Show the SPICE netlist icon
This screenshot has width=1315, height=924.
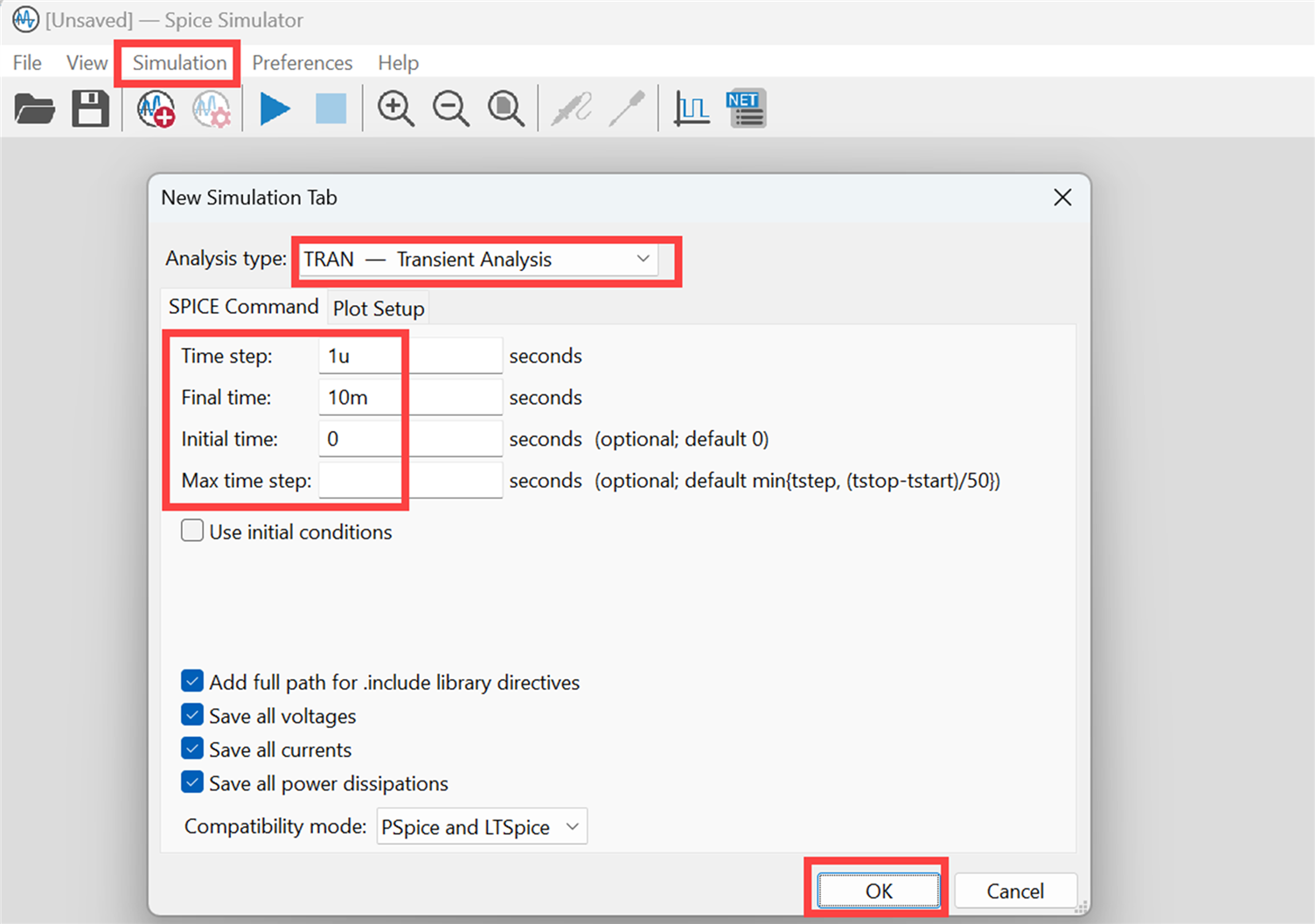[x=746, y=109]
